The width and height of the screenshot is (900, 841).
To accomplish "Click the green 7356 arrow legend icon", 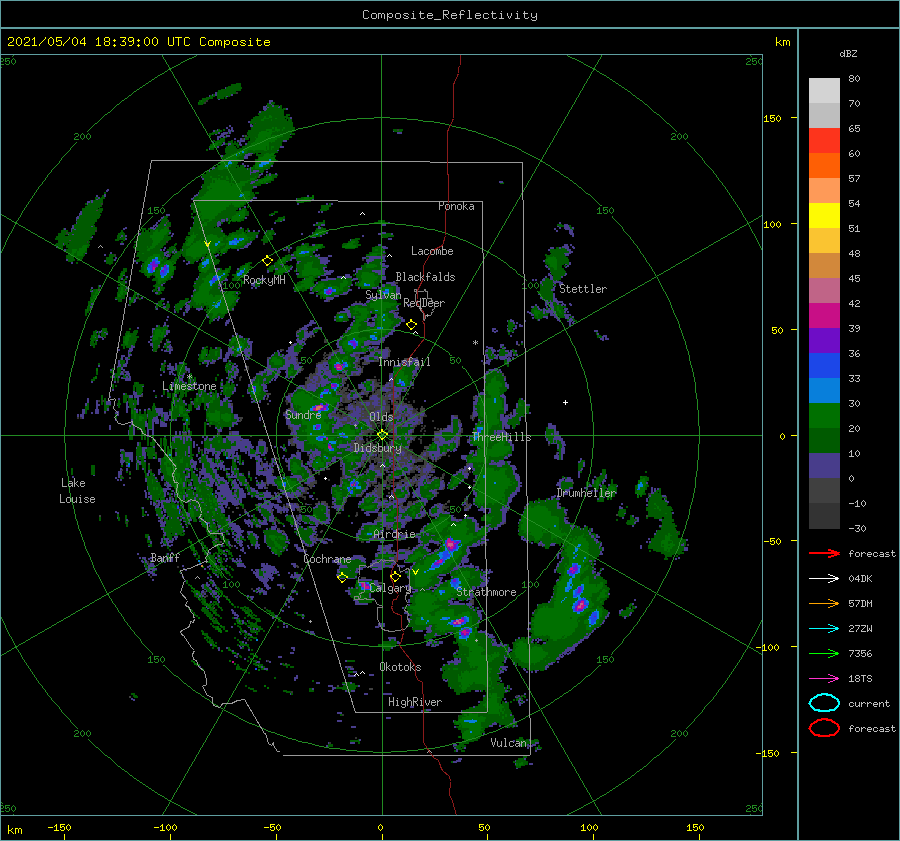I will [824, 653].
